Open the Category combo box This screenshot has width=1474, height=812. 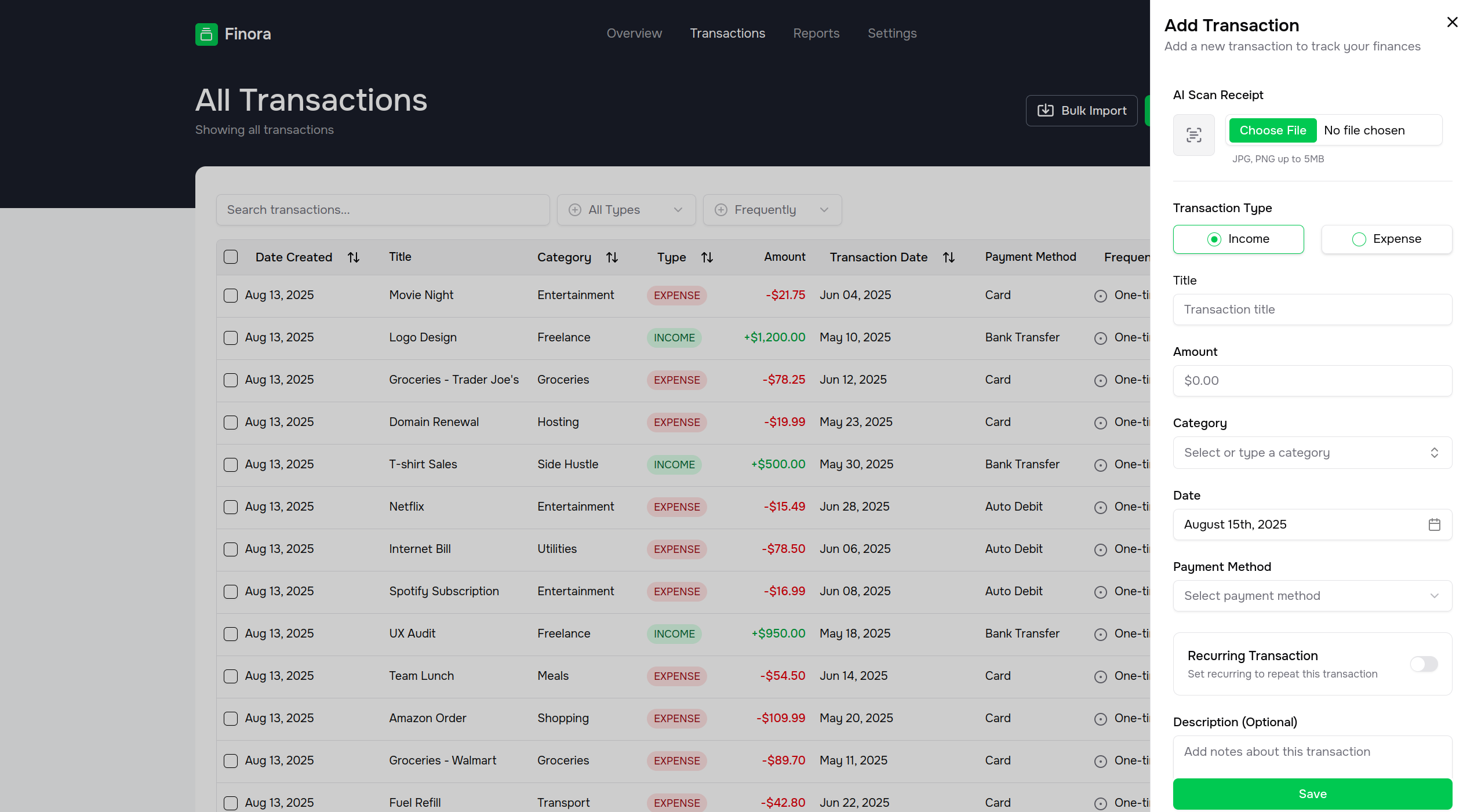click(1312, 453)
